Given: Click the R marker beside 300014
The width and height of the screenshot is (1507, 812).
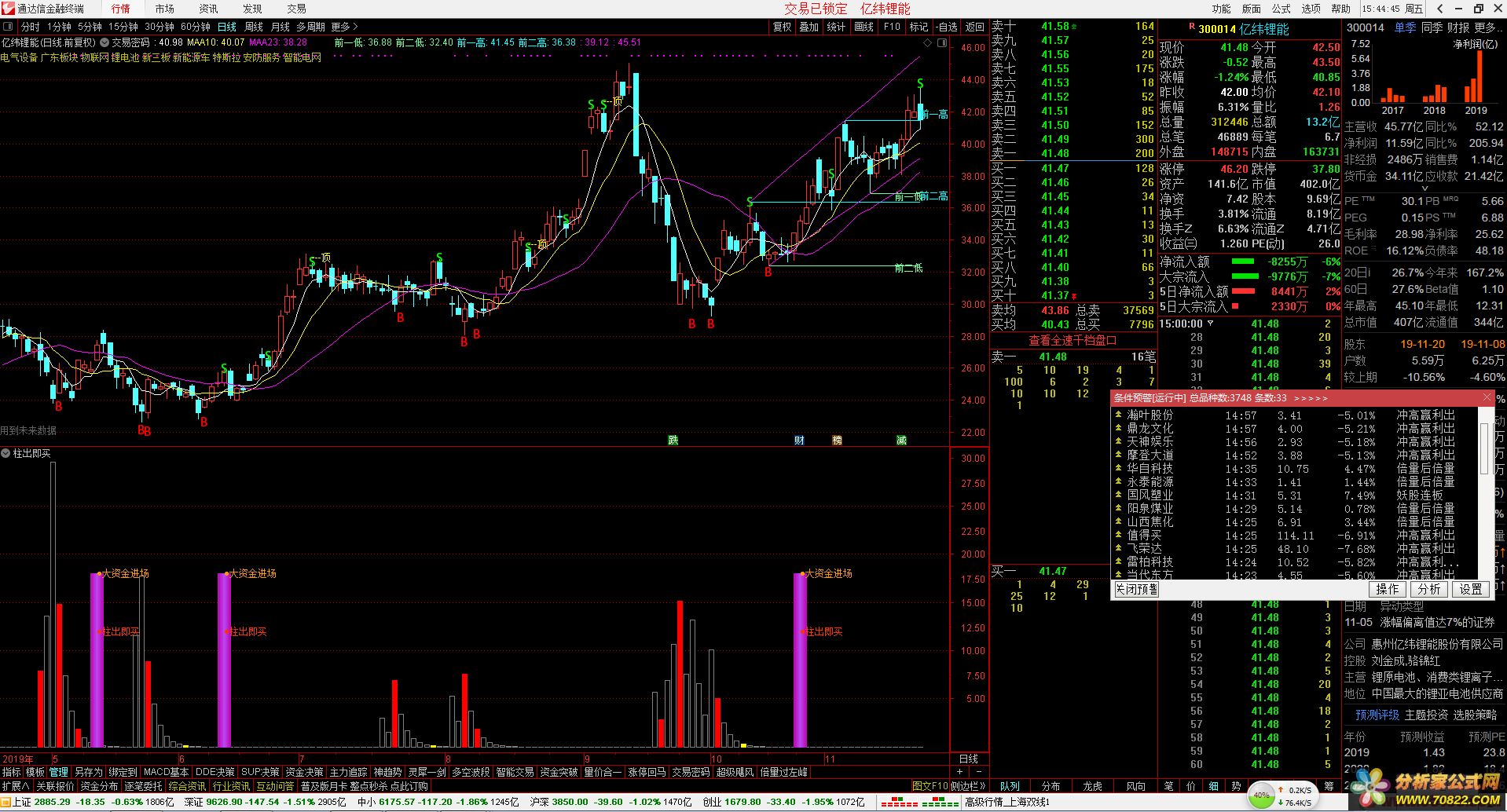Looking at the screenshot, I should point(1191,27).
